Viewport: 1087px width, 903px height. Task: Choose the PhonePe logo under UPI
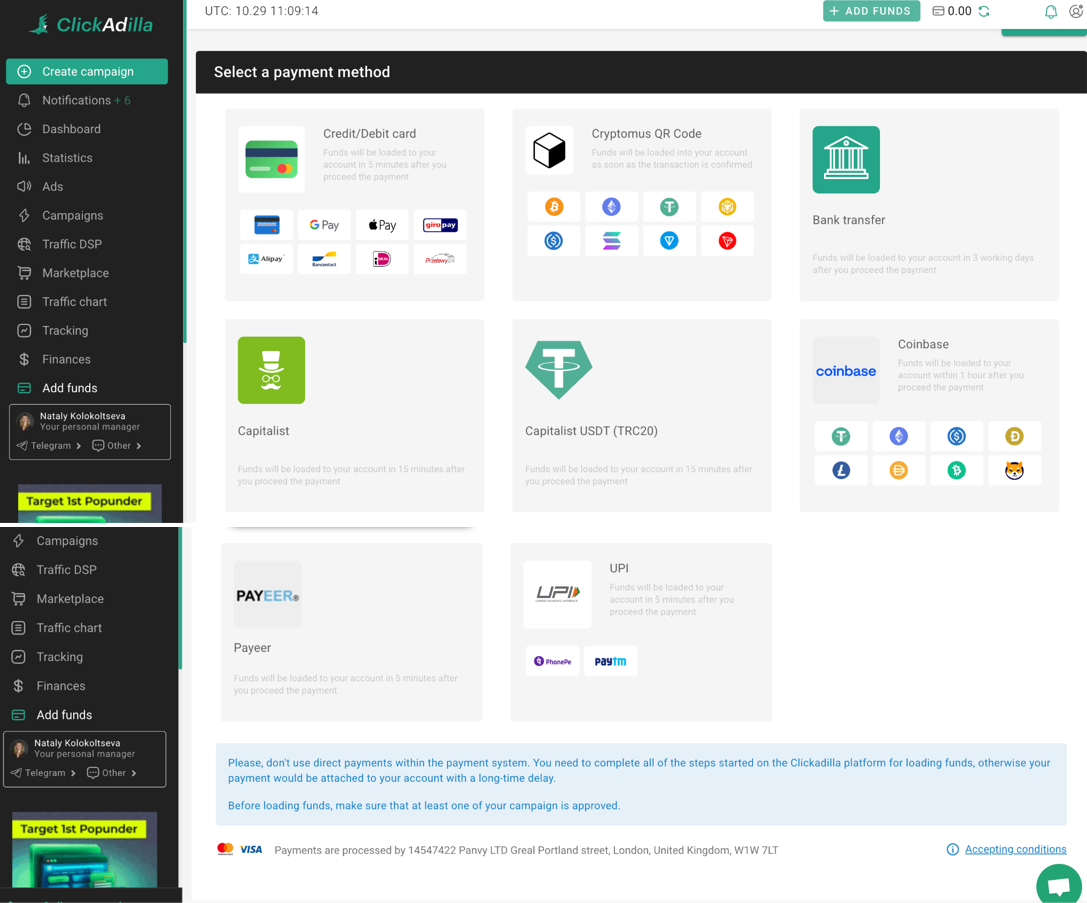click(x=552, y=661)
